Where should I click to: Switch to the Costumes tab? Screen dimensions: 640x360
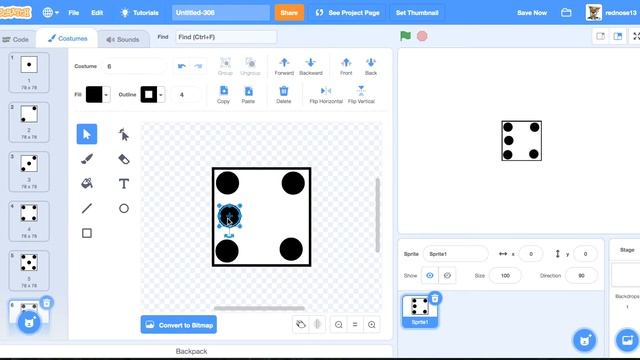68,38
